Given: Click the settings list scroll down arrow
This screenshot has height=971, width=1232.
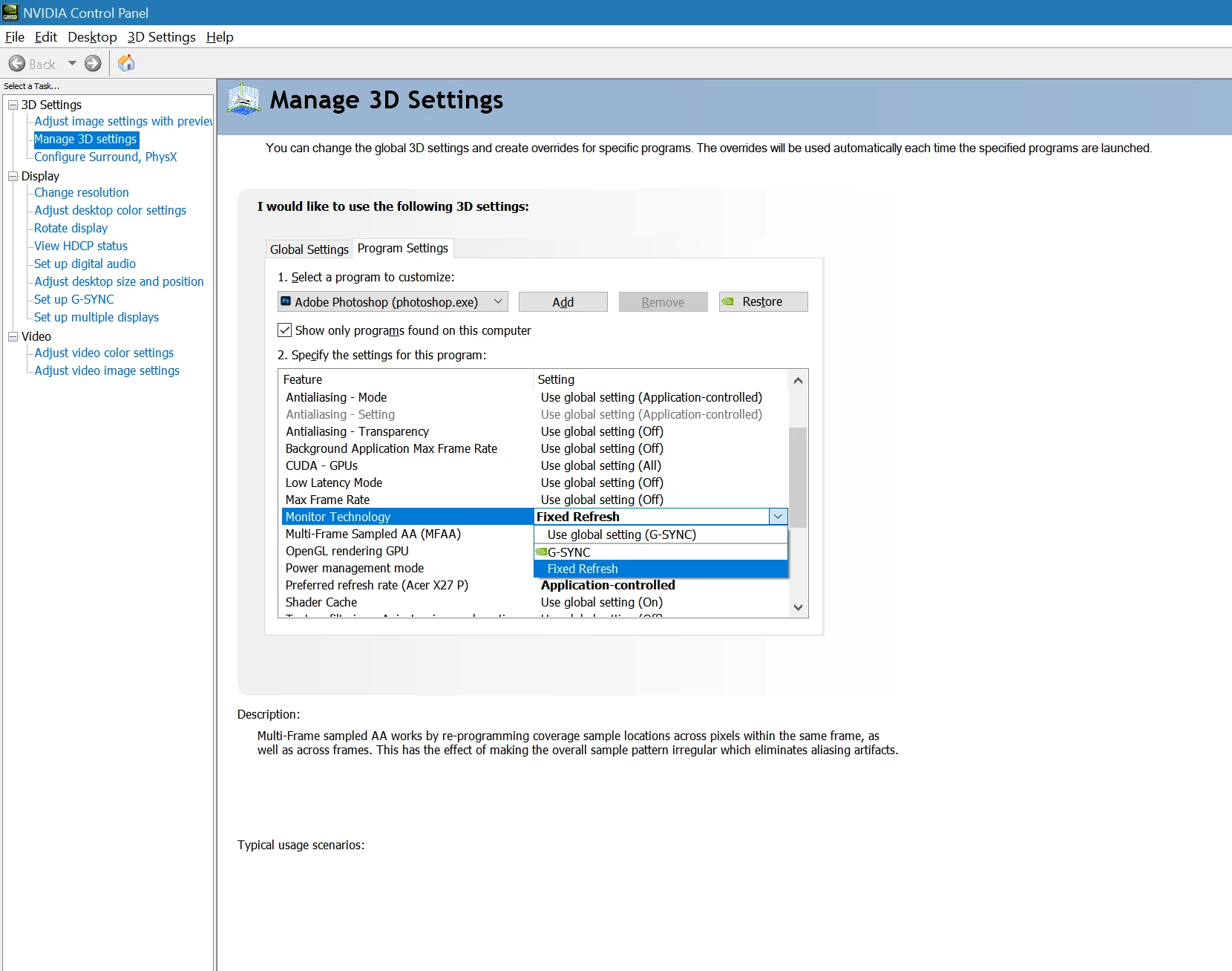Looking at the screenshot, I should coord(798,607).
